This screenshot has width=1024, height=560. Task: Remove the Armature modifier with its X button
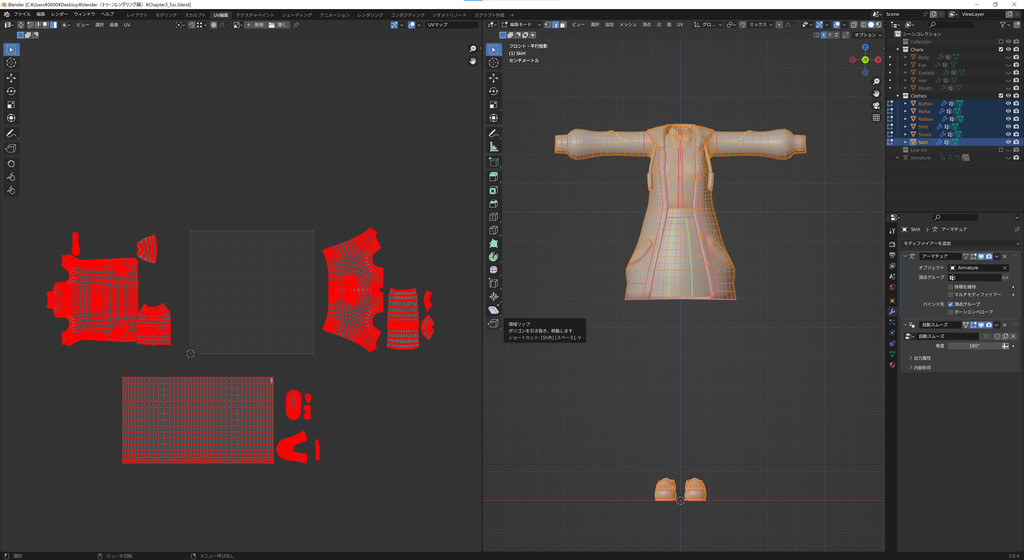[1005, 256]
